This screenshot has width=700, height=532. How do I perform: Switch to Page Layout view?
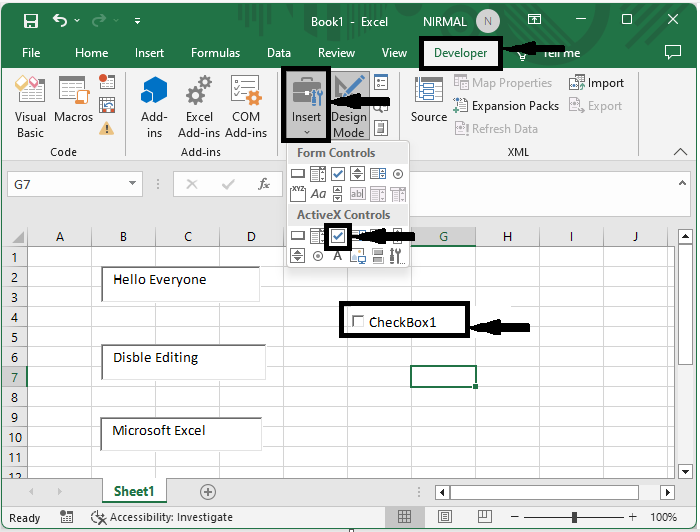pyautogui.click(x=445, y=517)
